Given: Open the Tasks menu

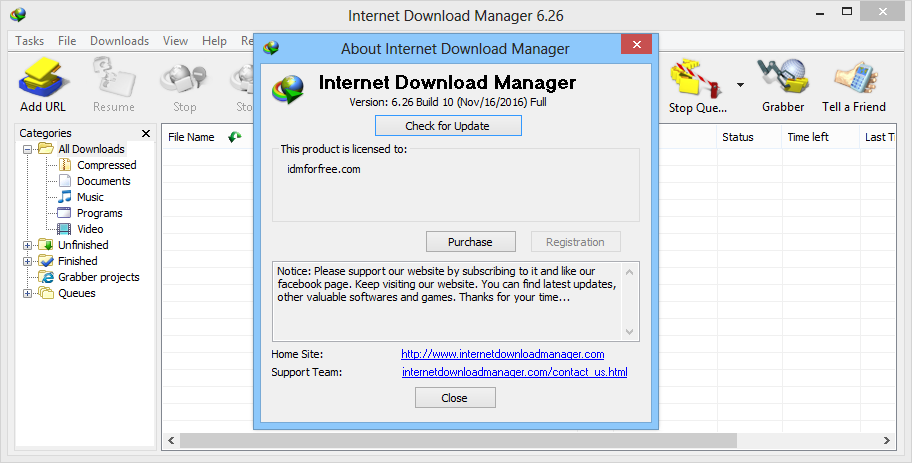Looking at the screenshot, I should 30,41.
